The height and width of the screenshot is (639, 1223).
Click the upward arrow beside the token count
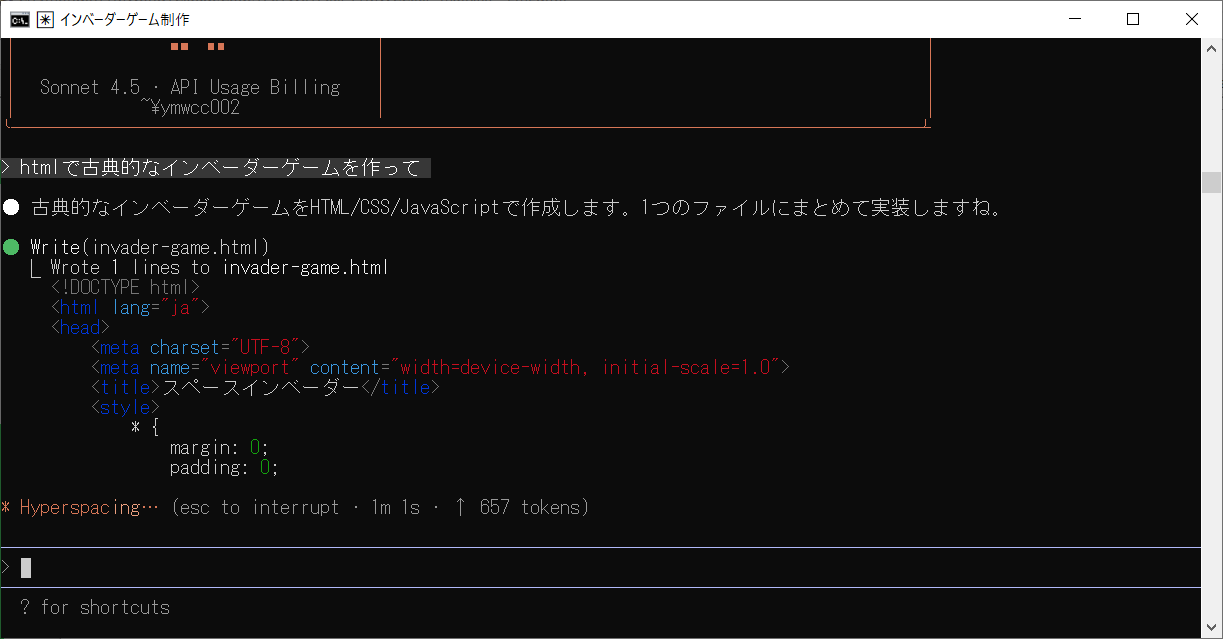(460, 507)
